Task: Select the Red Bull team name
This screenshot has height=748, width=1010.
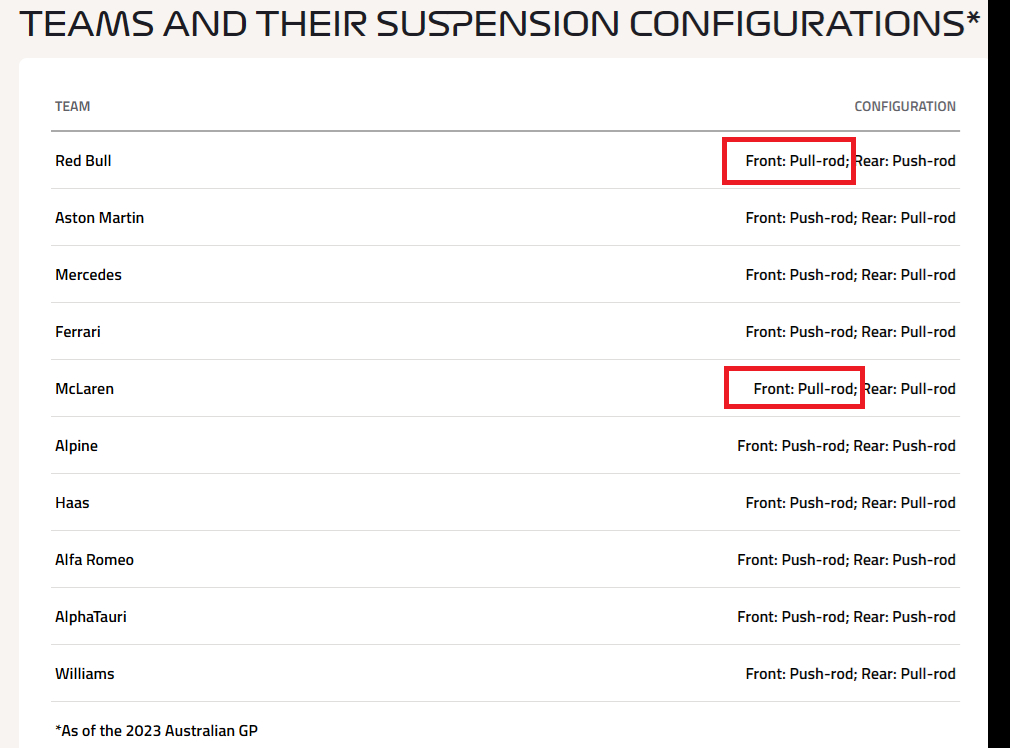Action: coord(83,160)
